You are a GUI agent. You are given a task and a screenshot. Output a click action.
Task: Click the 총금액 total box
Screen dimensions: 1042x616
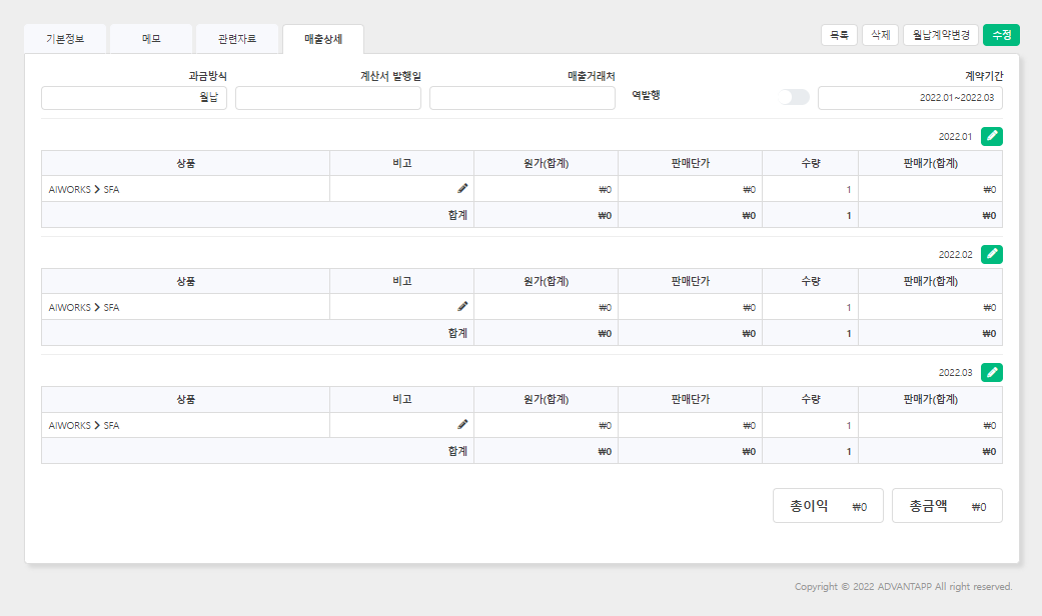click(947, 506)
